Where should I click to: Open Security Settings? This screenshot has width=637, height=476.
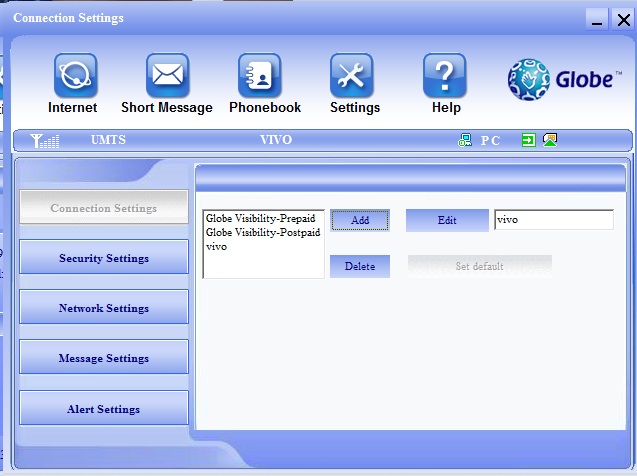click(x=104, y=257)
